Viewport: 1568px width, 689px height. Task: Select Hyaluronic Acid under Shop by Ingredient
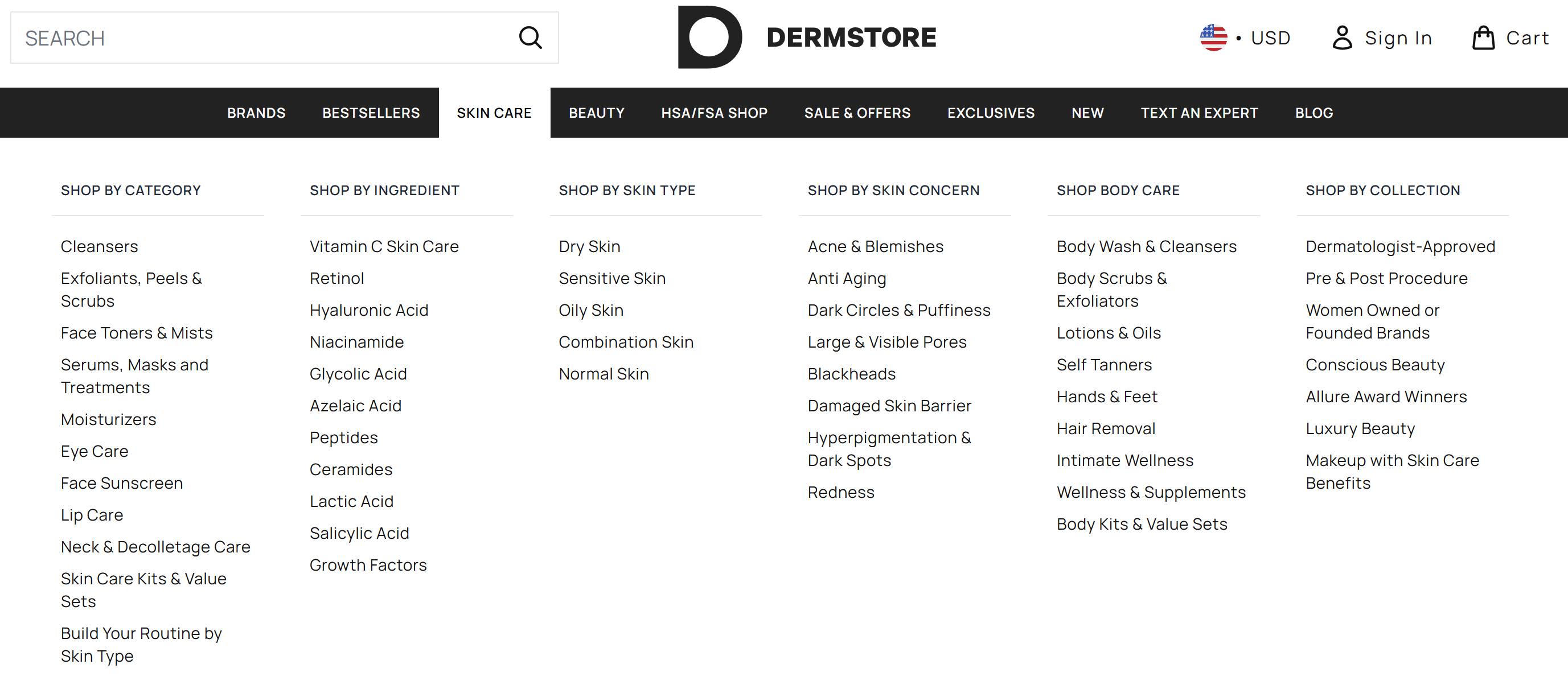pos(369,310)
